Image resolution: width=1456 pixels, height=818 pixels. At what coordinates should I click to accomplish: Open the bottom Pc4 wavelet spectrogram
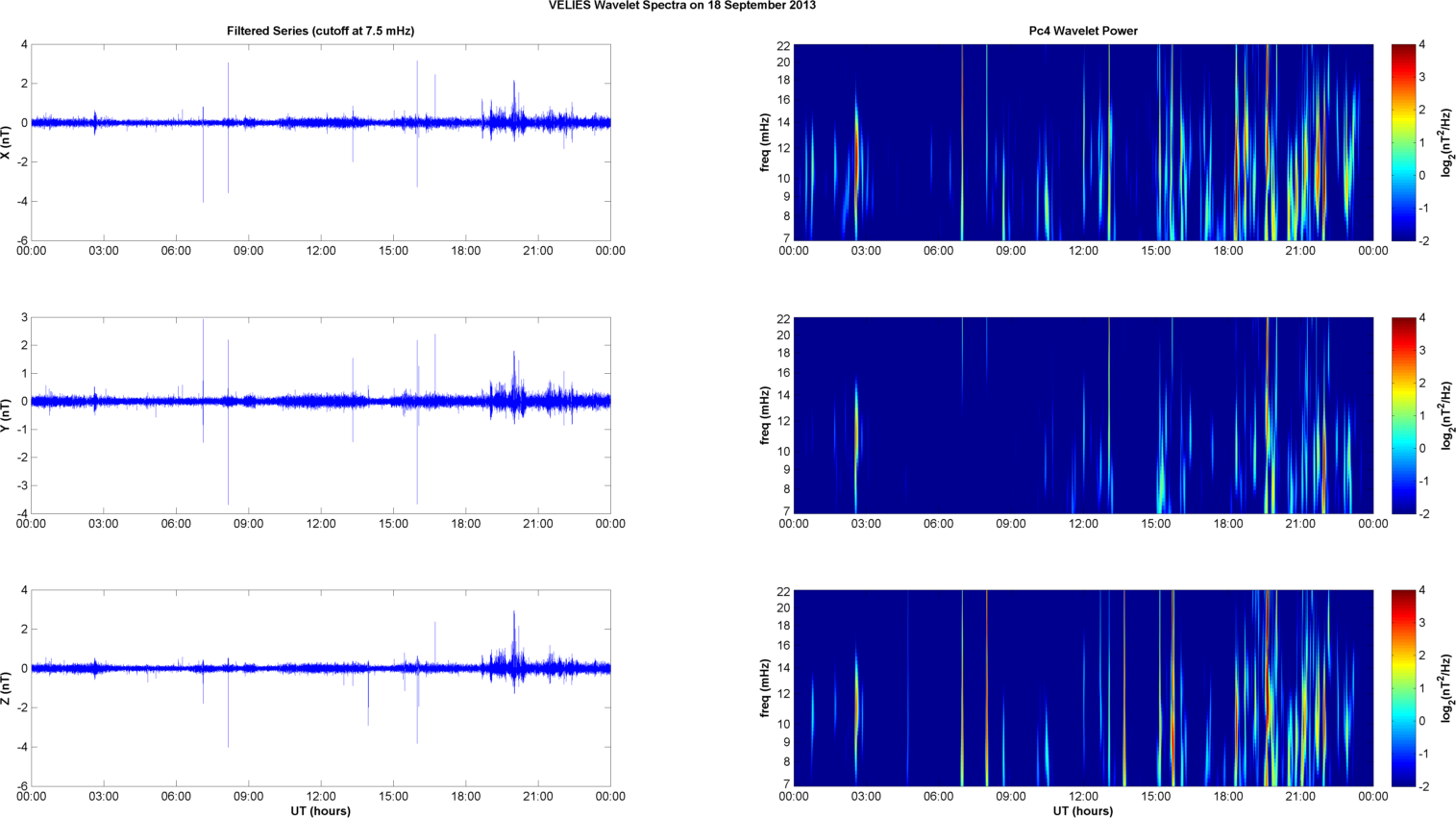(1083, 688)
